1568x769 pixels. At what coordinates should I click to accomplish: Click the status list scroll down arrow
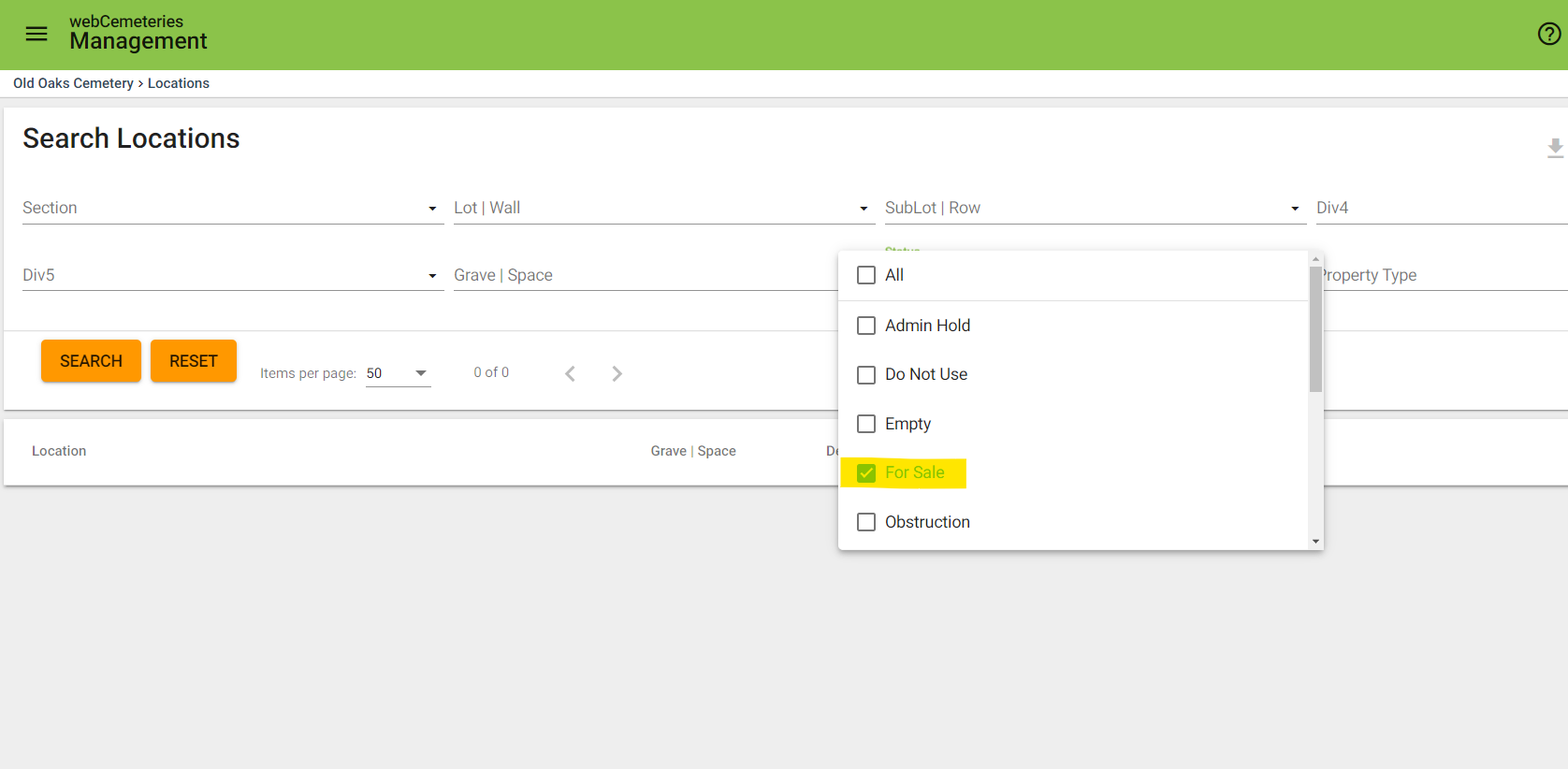(x=1315, y=542)
